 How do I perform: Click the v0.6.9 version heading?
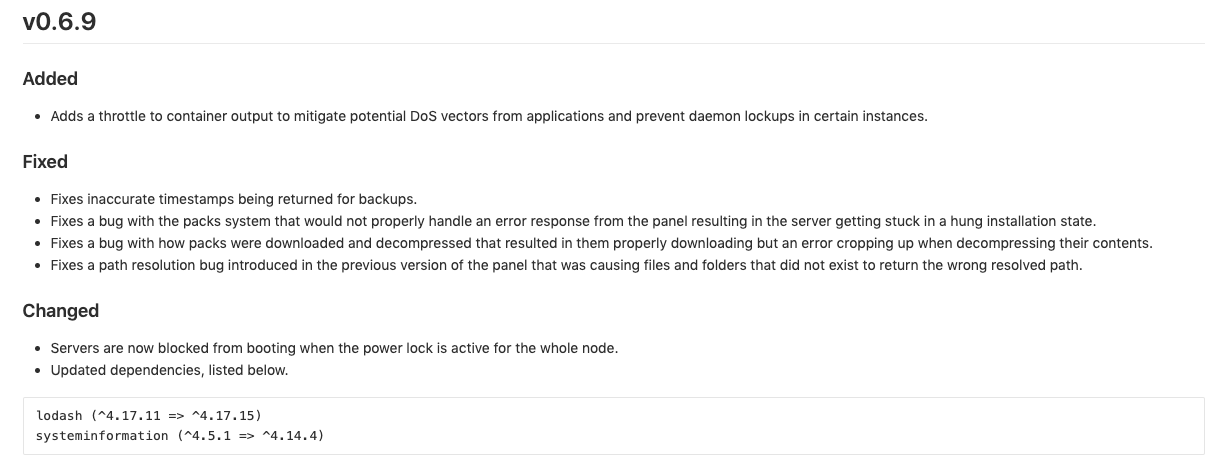click(59, 20)
